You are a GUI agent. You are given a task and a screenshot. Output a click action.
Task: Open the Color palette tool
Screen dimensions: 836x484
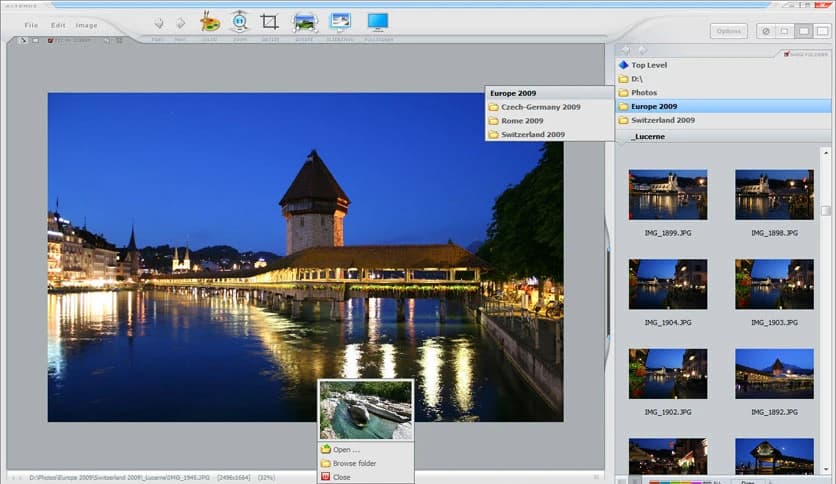click(x=210, y=23)
